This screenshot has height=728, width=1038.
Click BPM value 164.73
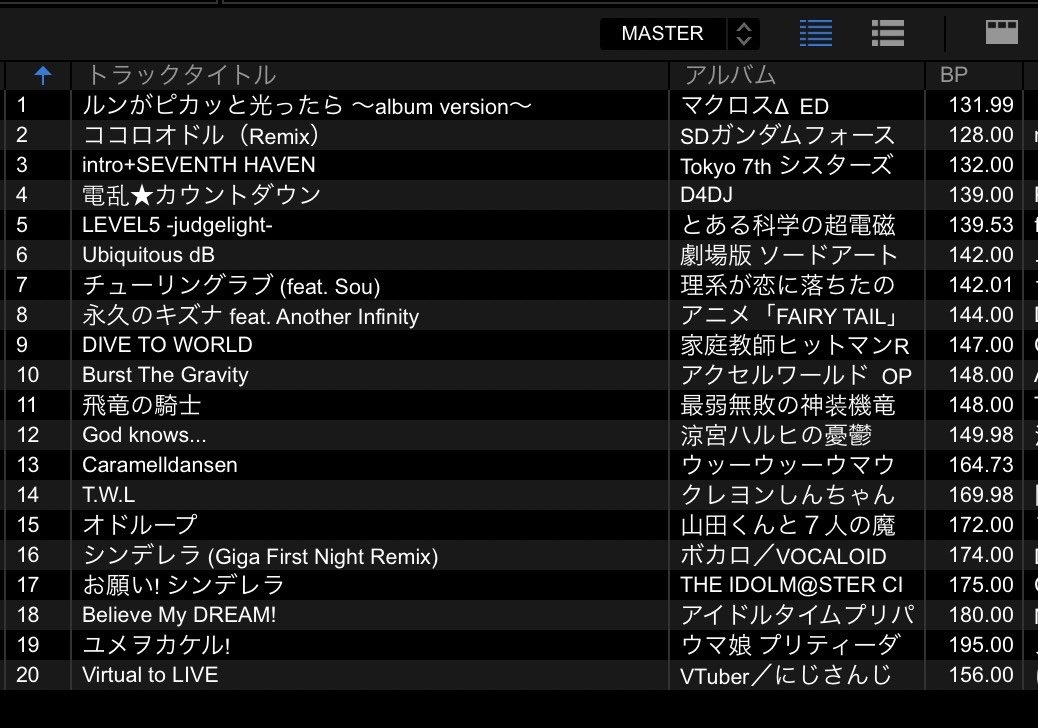(981, 465)
